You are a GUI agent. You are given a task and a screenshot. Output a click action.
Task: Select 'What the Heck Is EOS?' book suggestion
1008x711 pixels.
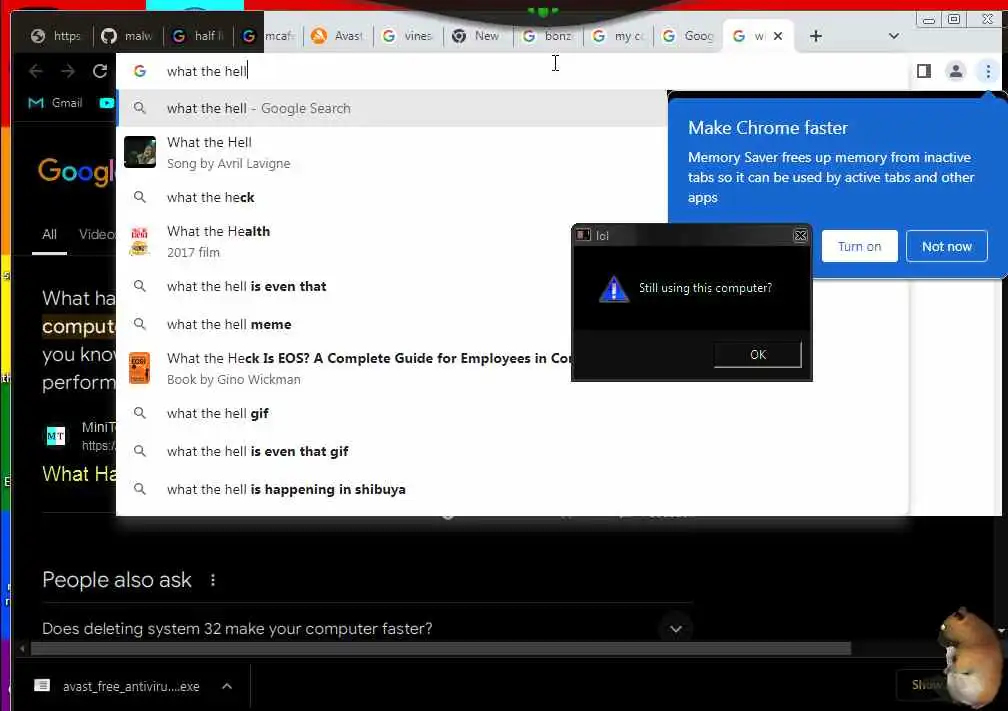coord(344,368)
